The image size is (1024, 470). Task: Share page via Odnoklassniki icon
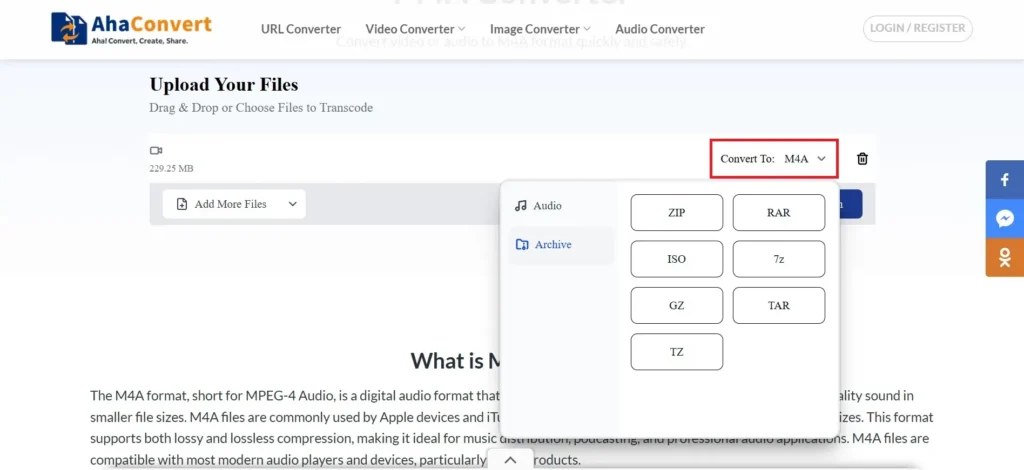pyautogui.click(x=1004, y=257)
